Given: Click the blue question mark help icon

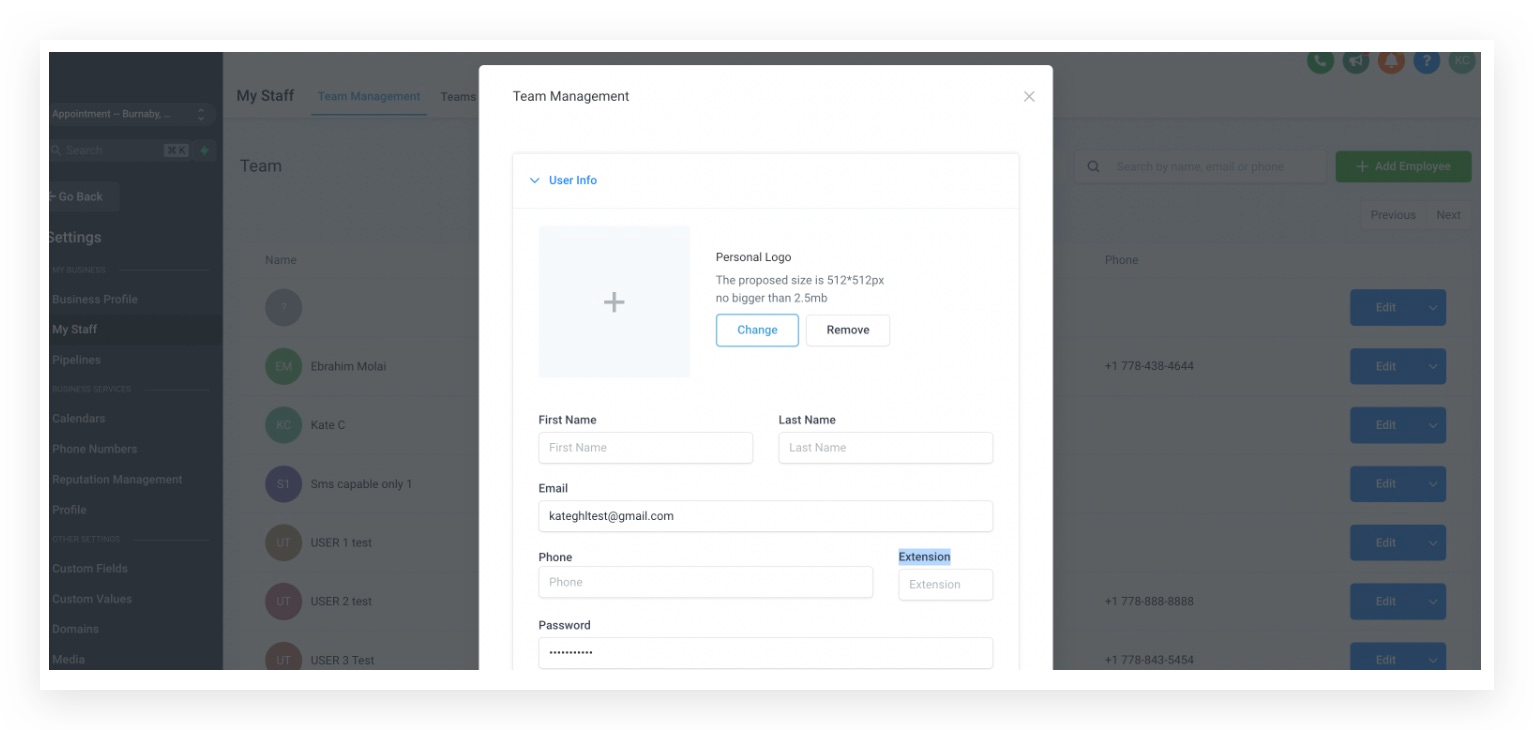Looking at the screenshot, I should pyautogui.click(x=1427, y=62).
